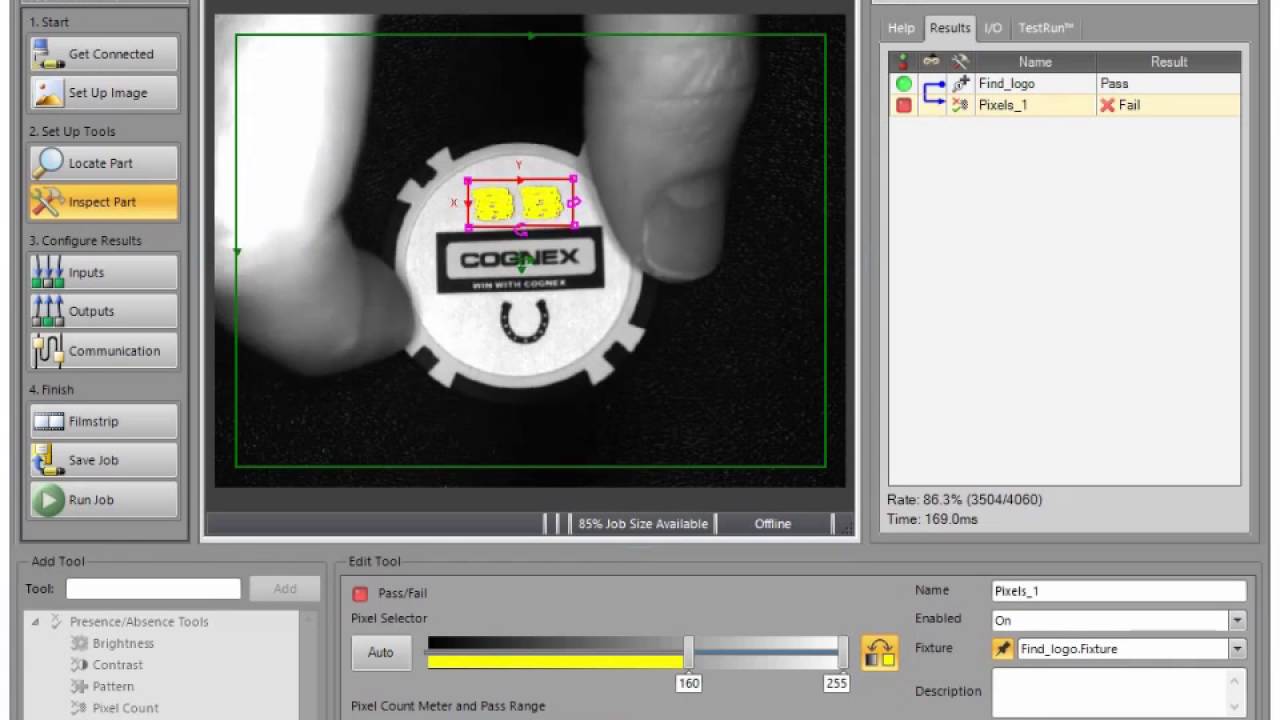1280x720 pixels.
Task: Click the link column header icon
Action: [x=932, y=62]
